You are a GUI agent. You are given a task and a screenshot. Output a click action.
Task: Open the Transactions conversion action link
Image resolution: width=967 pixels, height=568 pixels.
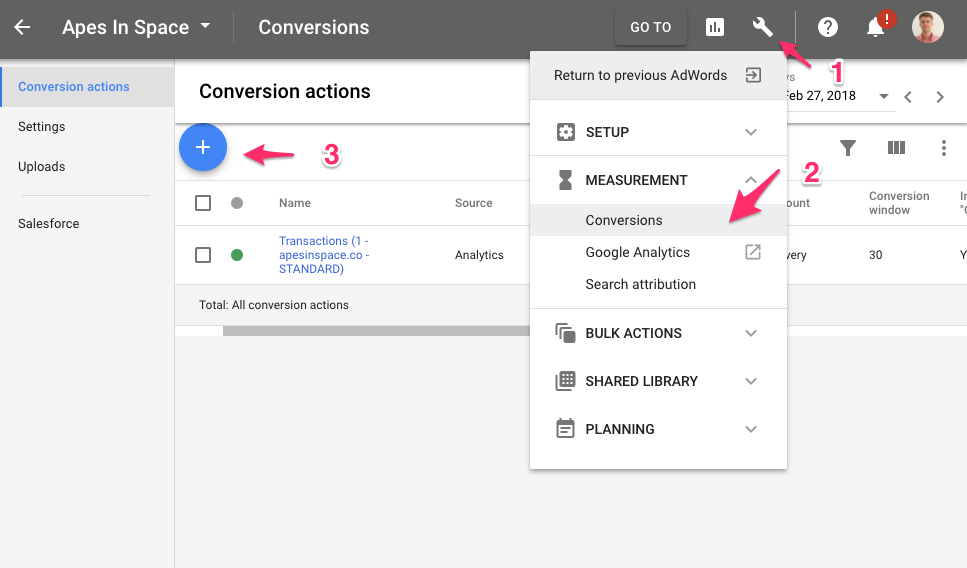point(324,255)
